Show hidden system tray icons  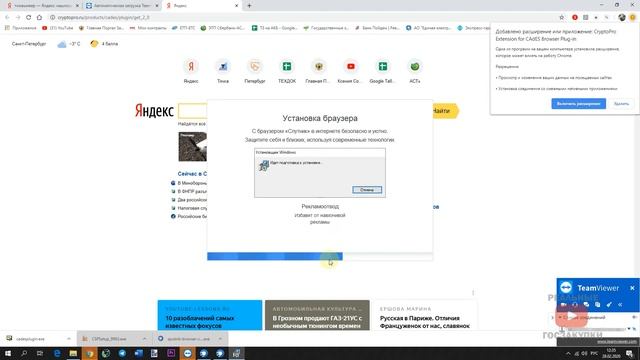click(568, 353)
